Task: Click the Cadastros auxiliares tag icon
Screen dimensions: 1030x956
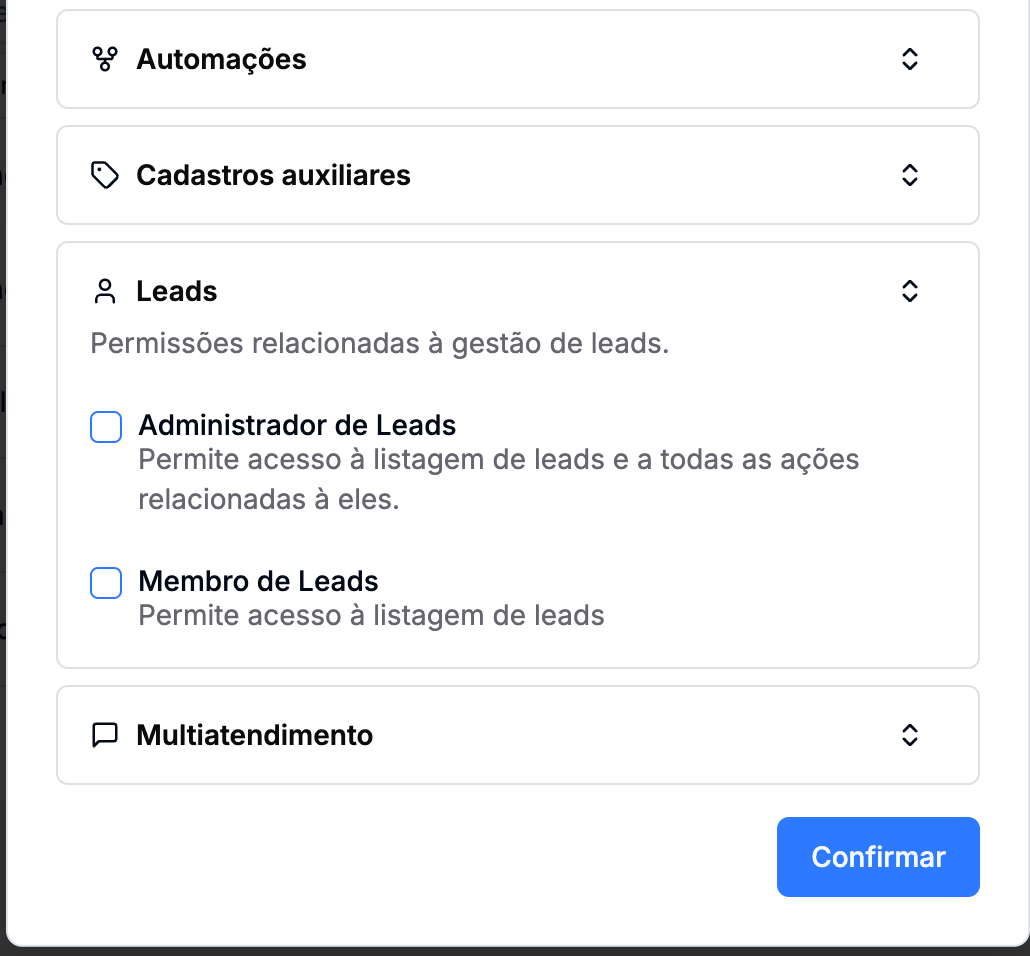Action: point(104,176)
